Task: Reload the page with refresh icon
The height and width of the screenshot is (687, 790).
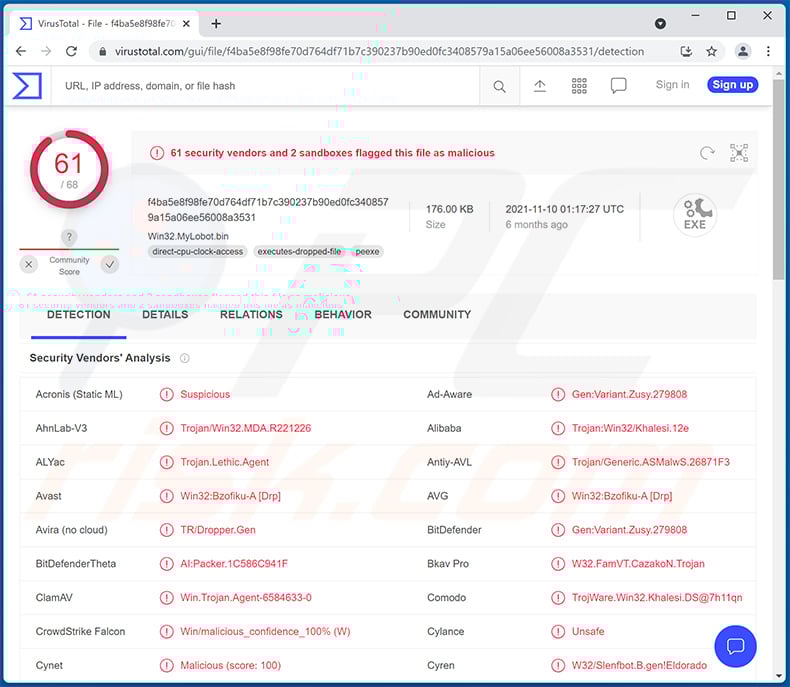Action: coord(72,51)
